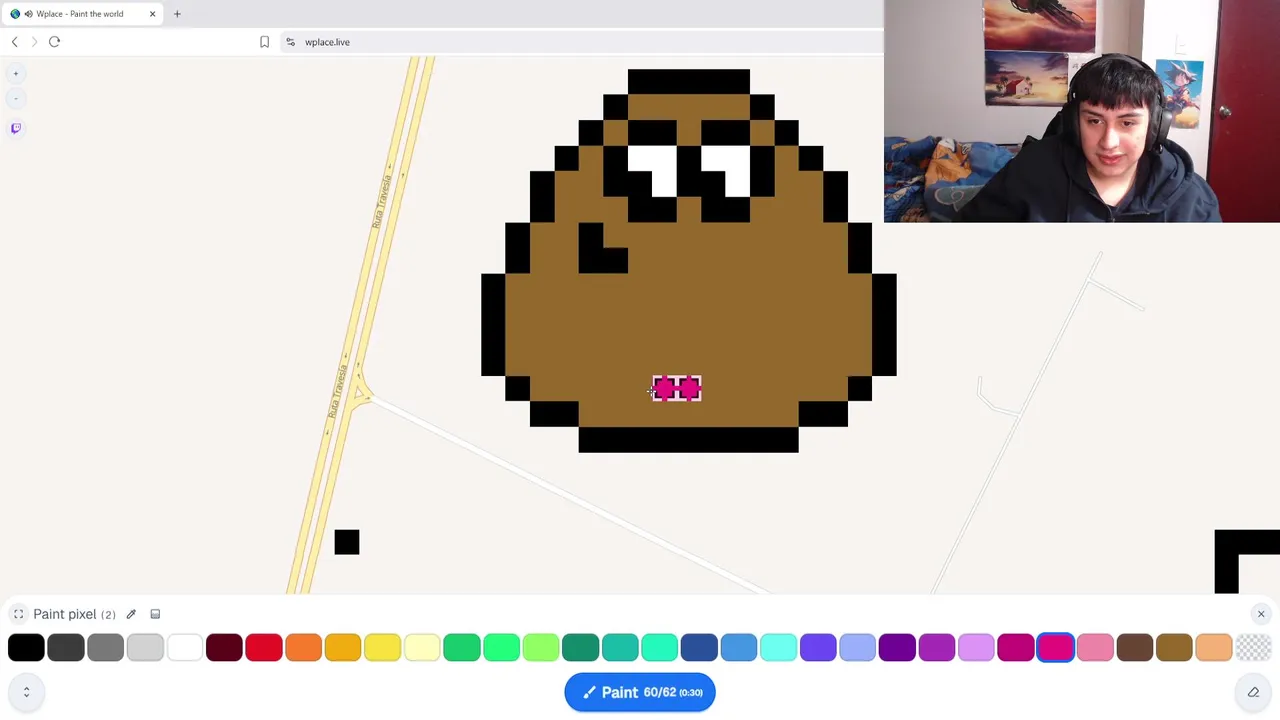Open a new browser tab
The image size is (1280, 720).
click(177, 14)
